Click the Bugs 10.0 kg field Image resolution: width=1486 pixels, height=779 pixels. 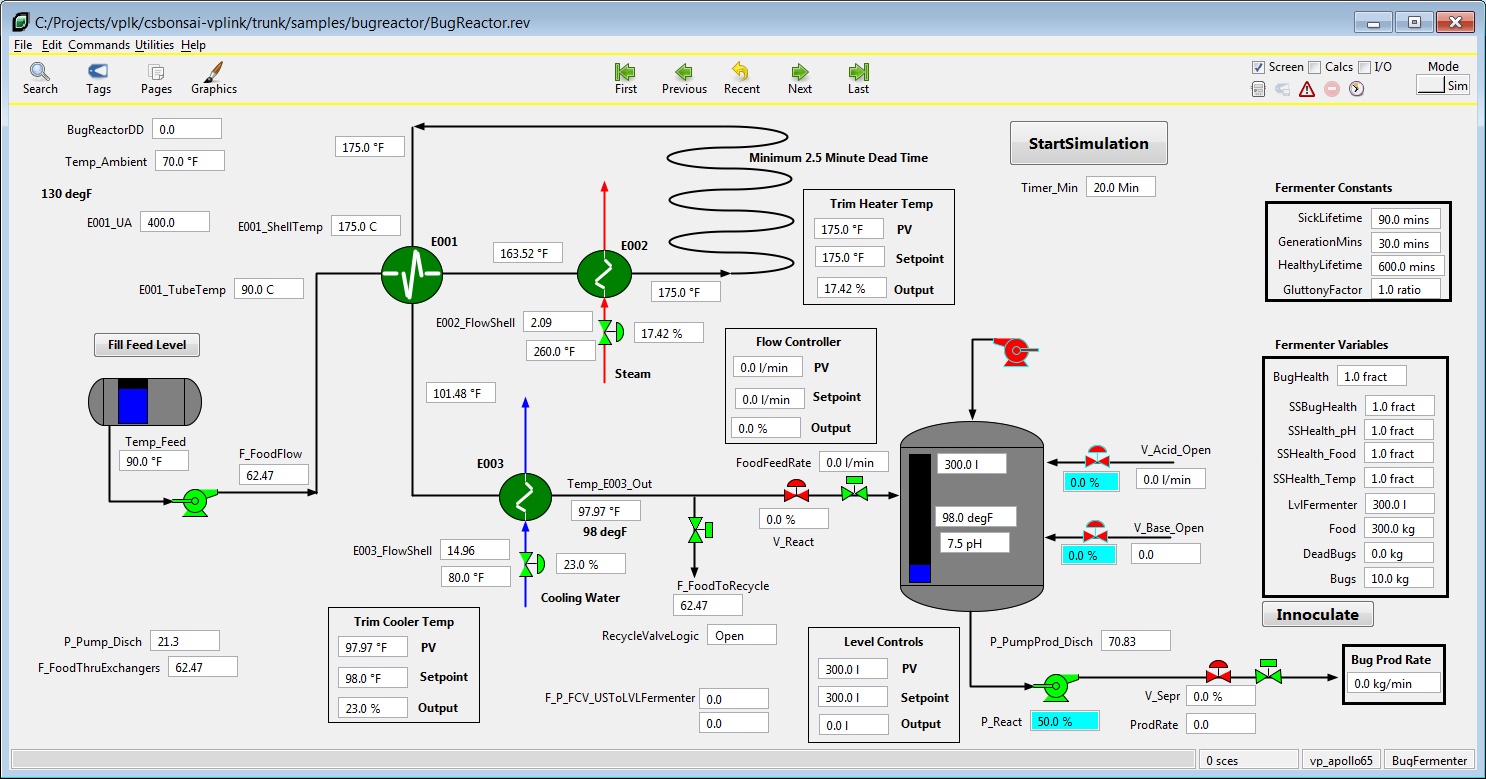point(1398,577)
